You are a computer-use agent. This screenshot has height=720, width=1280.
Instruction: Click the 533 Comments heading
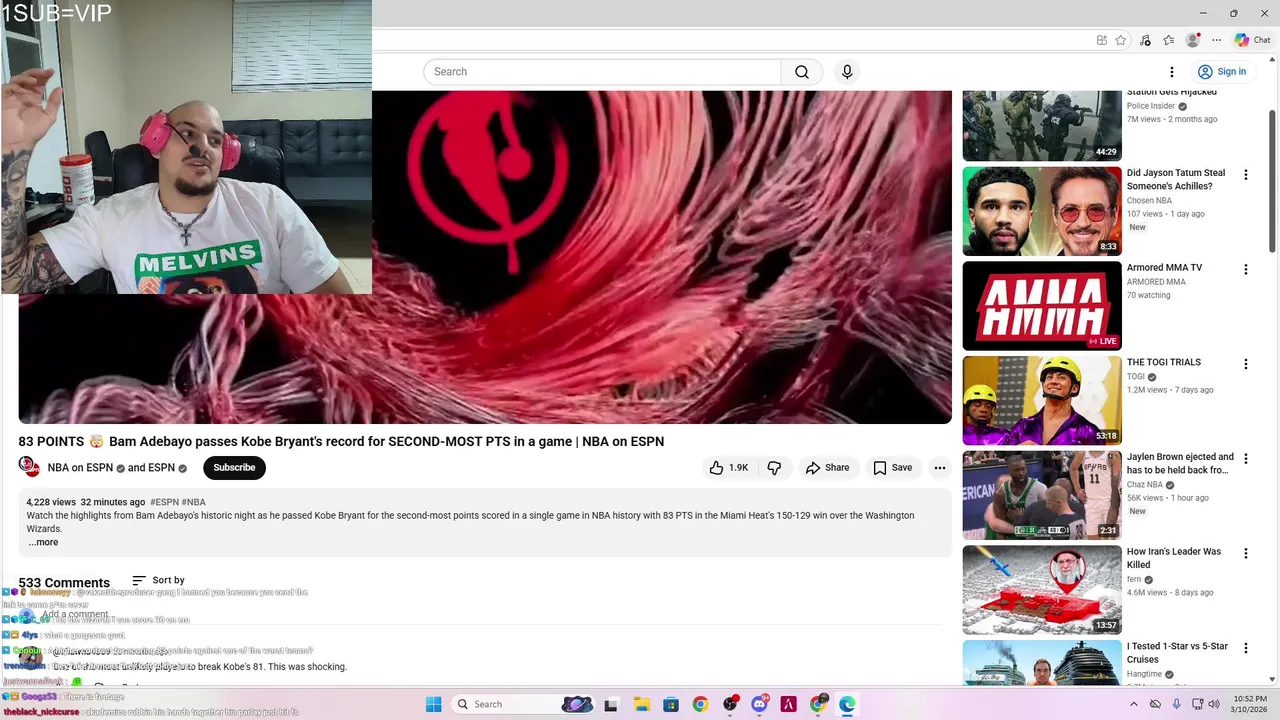[64, 582]
